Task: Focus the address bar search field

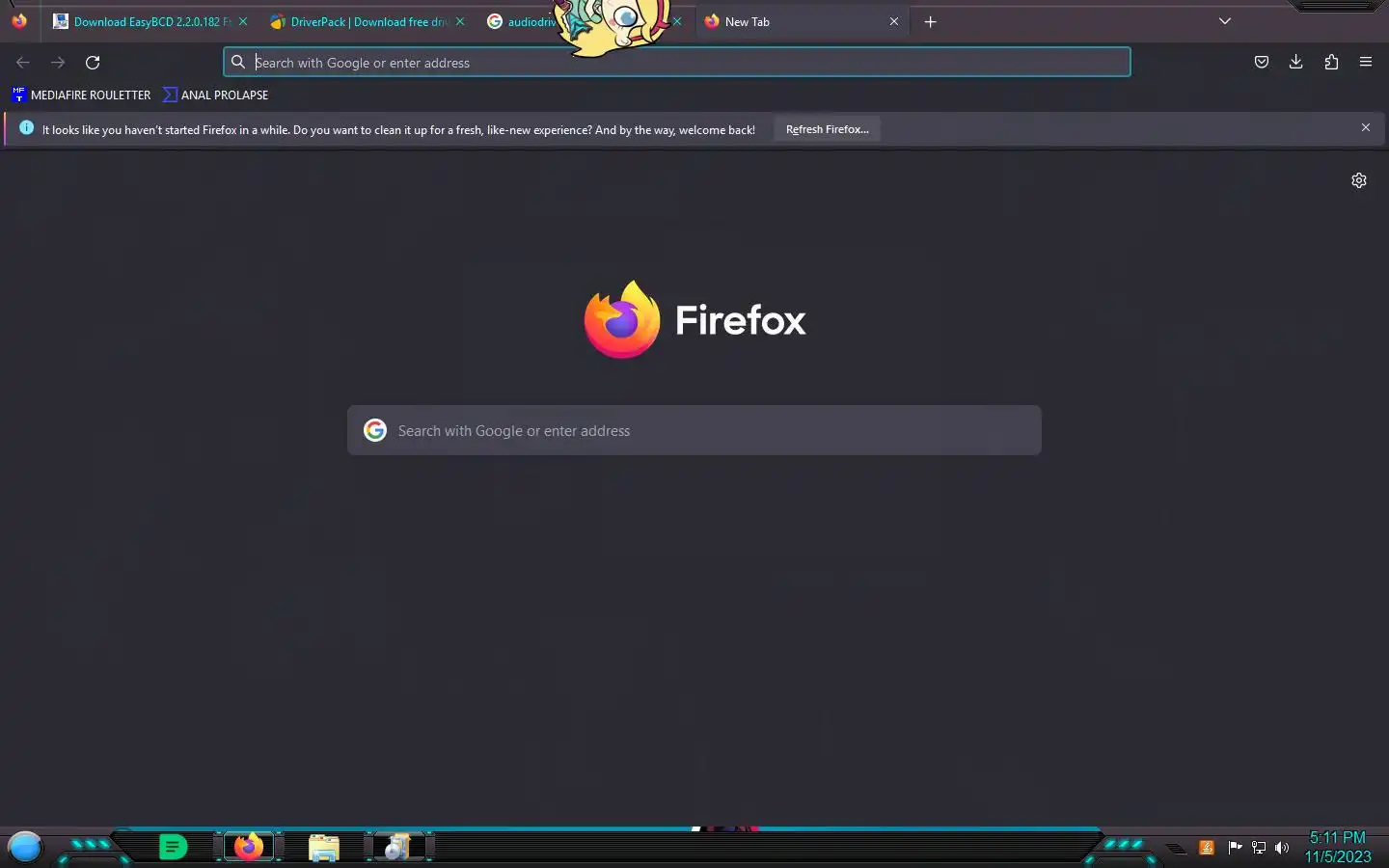Action: (x=677, y=63)
